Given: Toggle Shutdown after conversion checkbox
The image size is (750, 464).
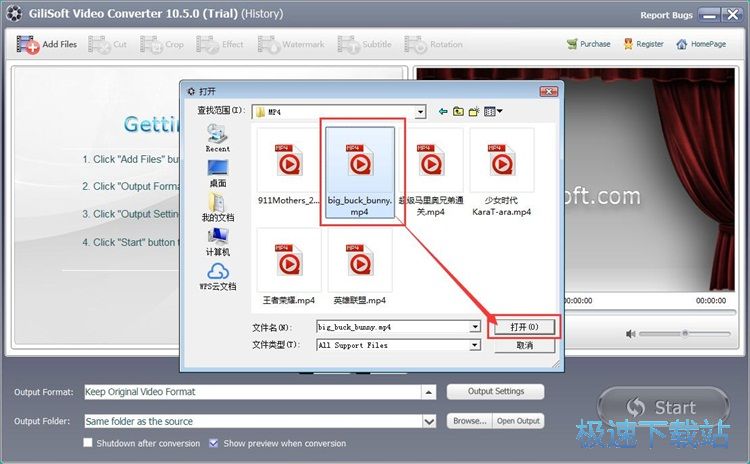Looking at the screenshot, I should click(x=88, y=442).
